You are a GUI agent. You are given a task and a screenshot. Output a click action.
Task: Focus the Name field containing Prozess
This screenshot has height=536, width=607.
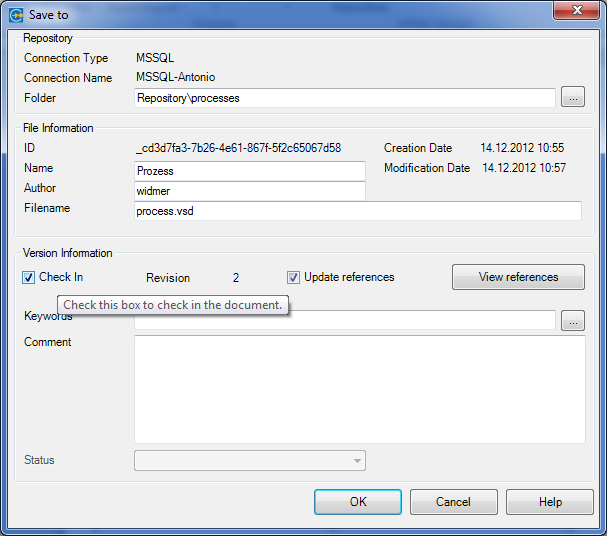250,171
